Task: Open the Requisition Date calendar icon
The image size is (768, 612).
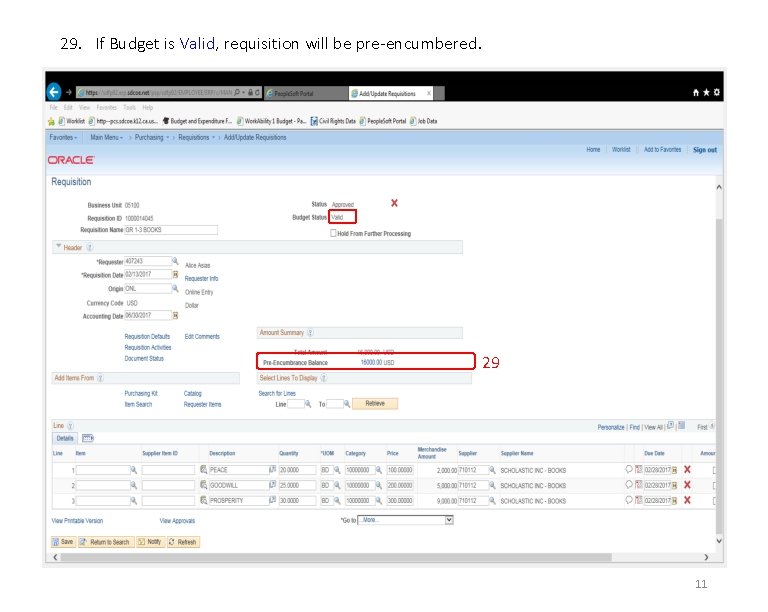Action: coord(175,275)
